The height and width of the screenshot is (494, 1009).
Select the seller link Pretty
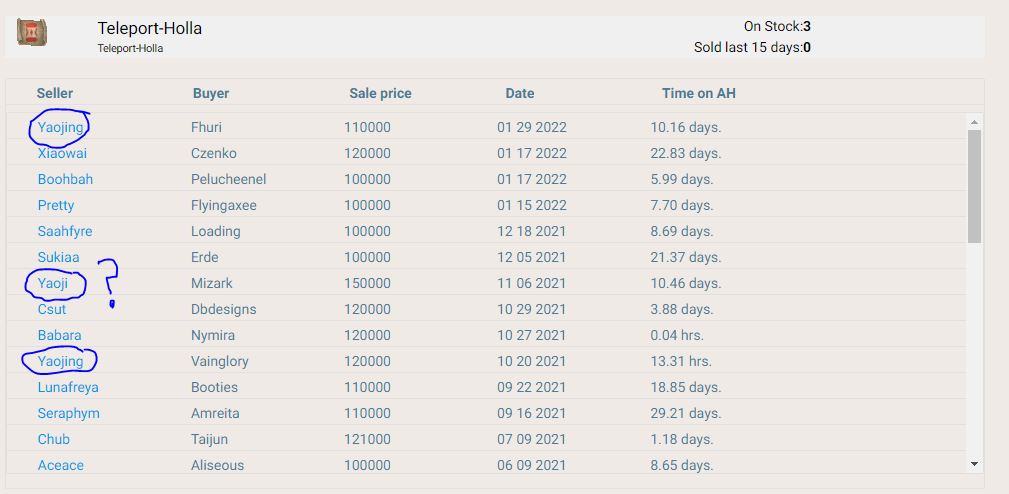pyautogui.click(x=56, y=205)
